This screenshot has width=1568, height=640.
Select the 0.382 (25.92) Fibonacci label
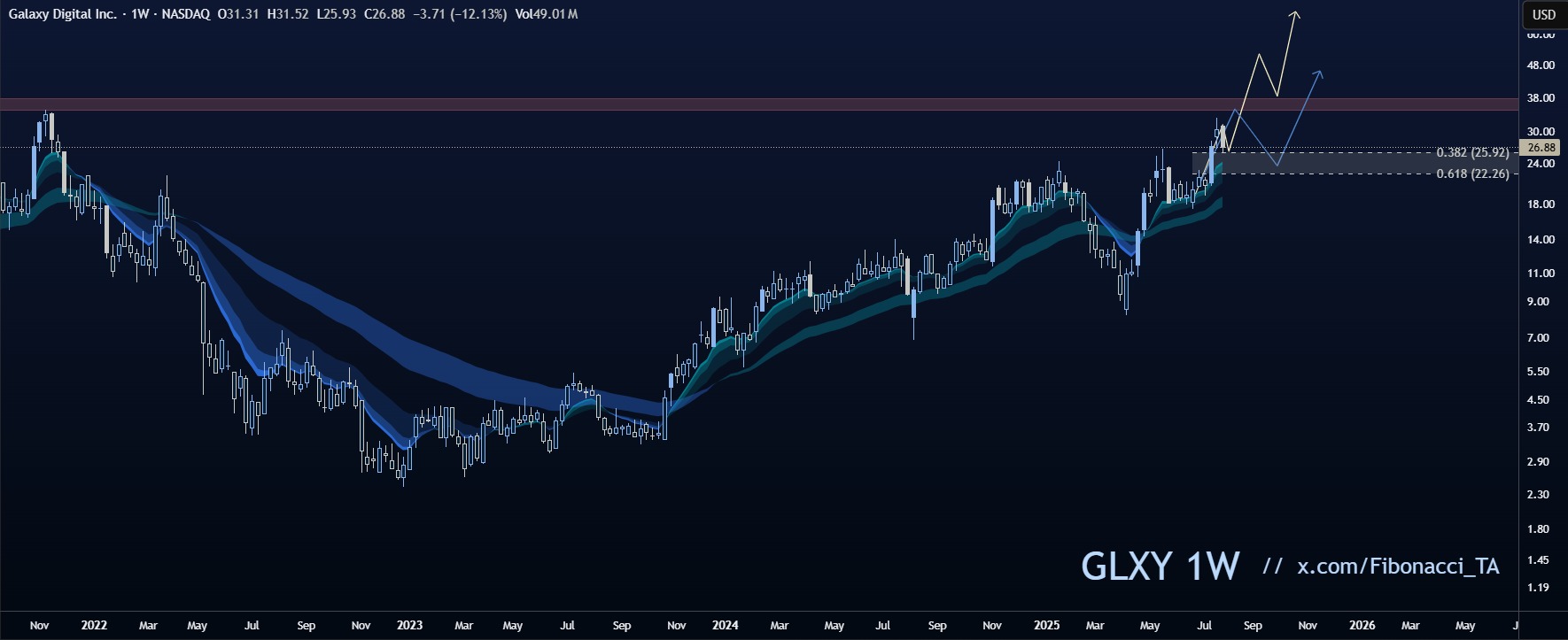(x=1472, y=152)
